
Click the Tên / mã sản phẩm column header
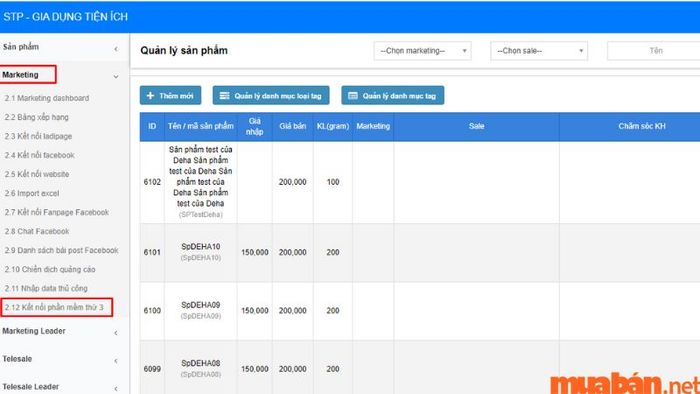(x=200, y=127)
